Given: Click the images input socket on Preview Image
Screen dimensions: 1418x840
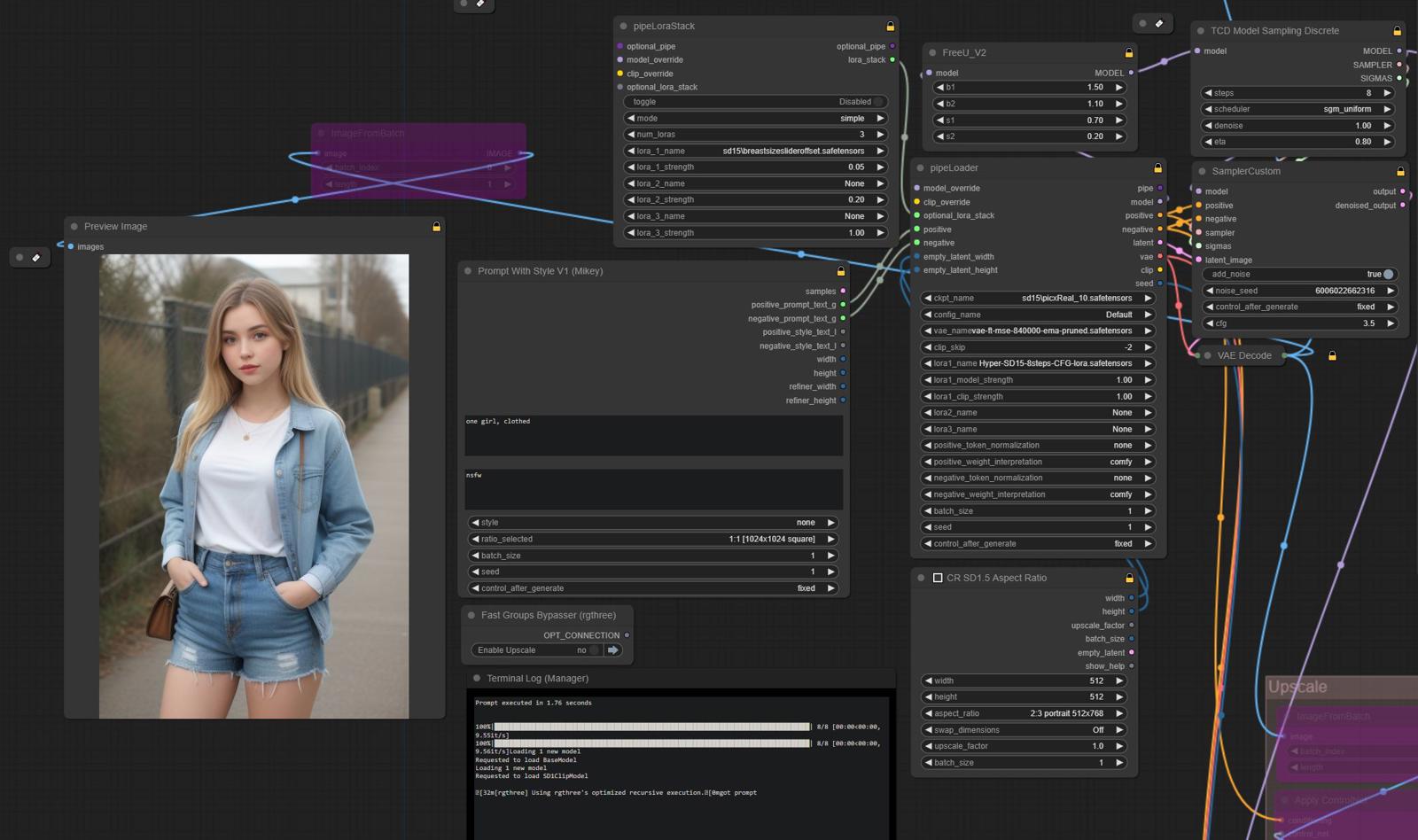Looking at the screenshot, I should pyautogui.click(x=71, y=247).
